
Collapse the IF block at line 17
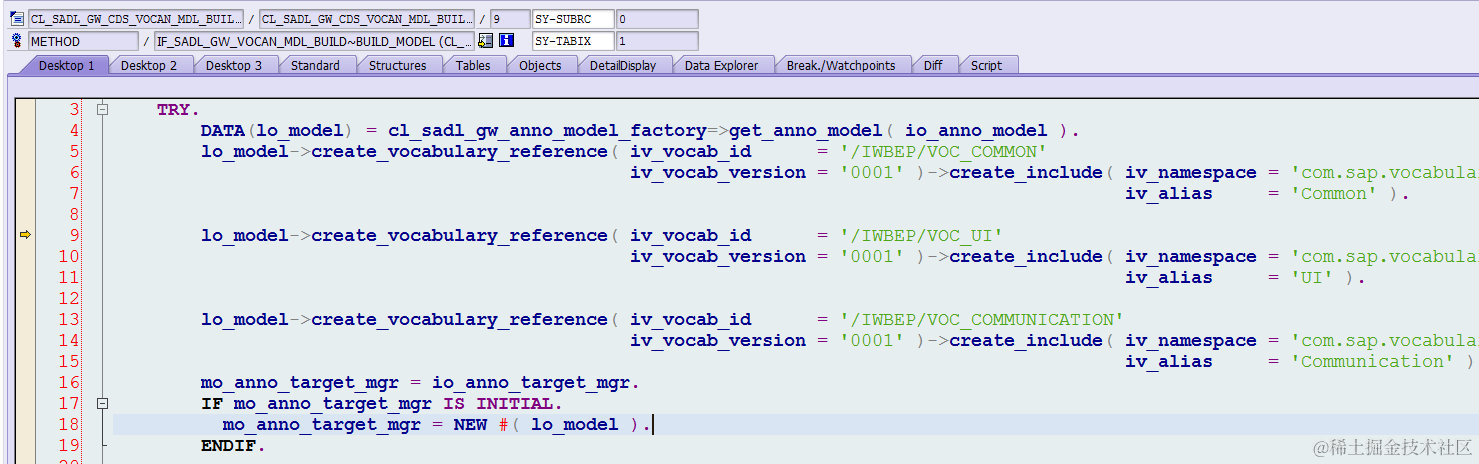point(102,404)
